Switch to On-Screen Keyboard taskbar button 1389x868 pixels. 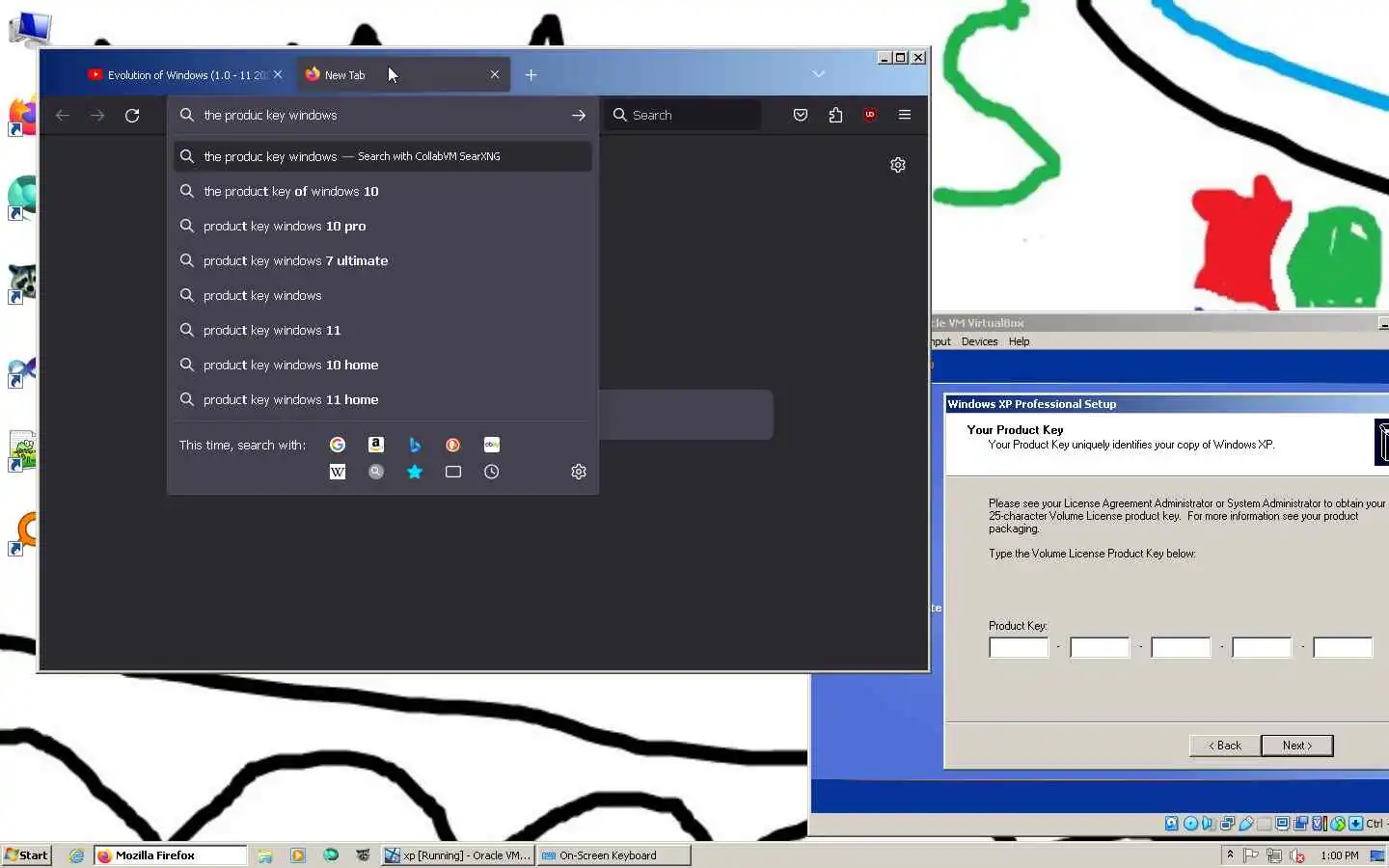(x=614, y=854)
